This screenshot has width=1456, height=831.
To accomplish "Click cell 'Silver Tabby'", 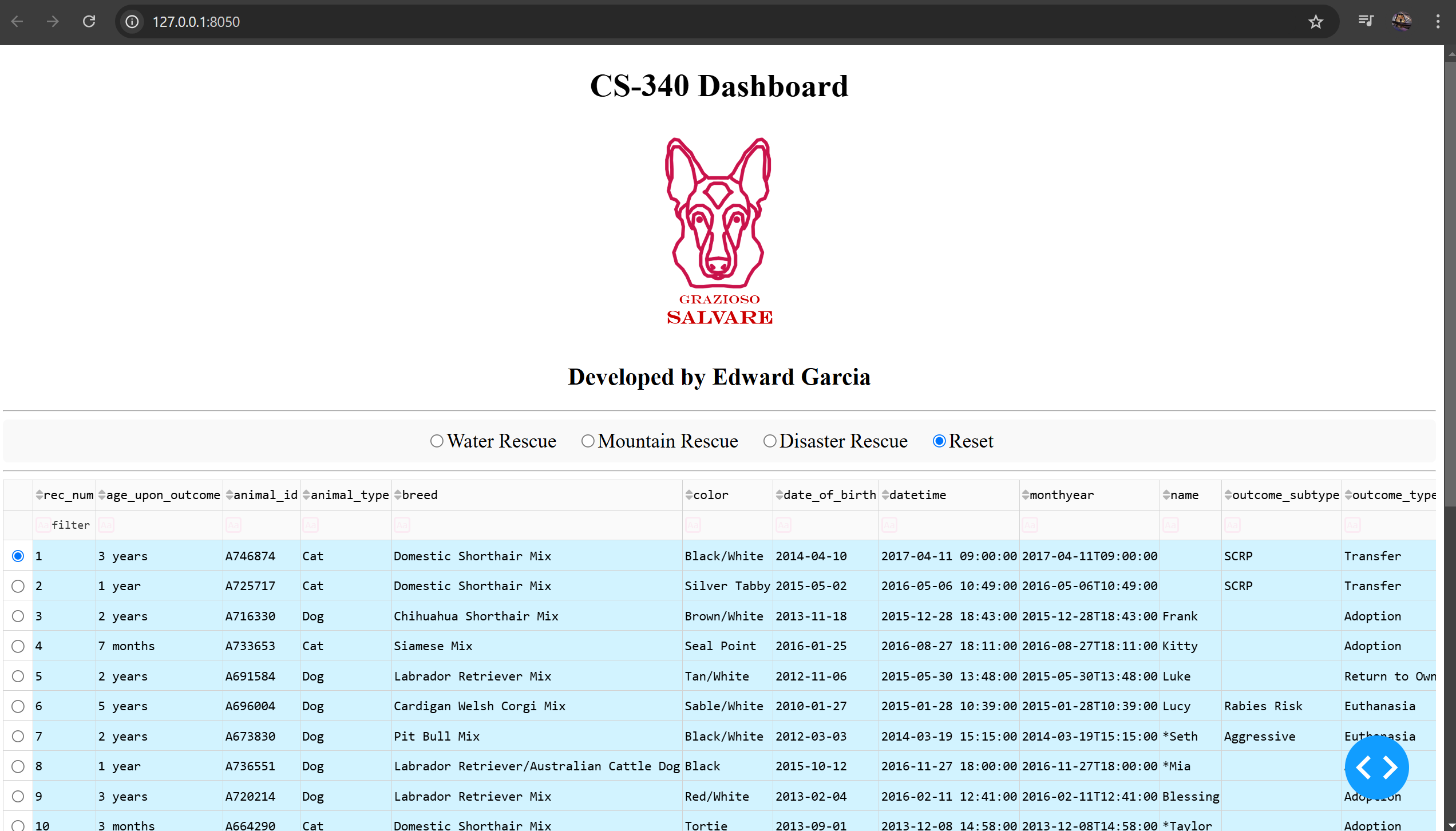I will coord(727,586).
